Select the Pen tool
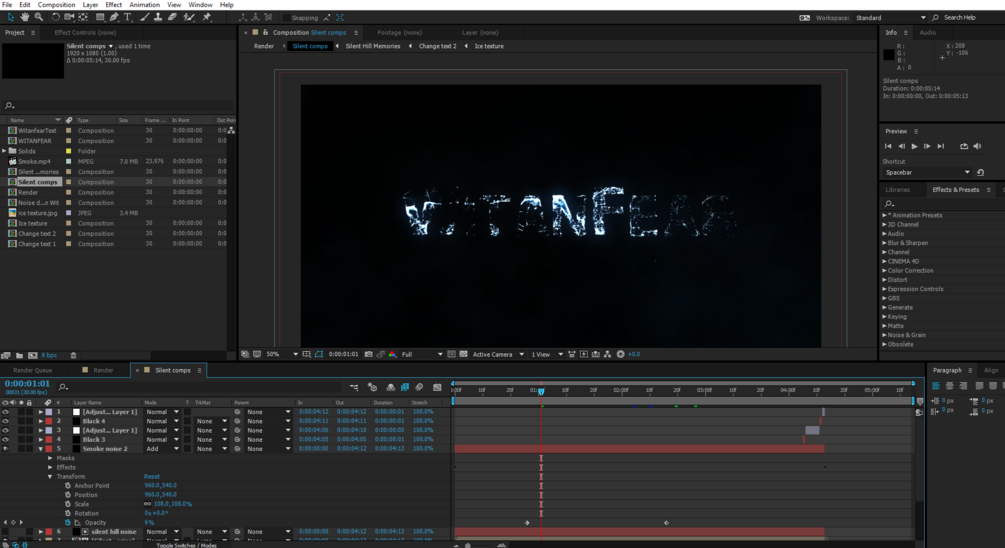 pyautogui.click(x=114, y=17)
